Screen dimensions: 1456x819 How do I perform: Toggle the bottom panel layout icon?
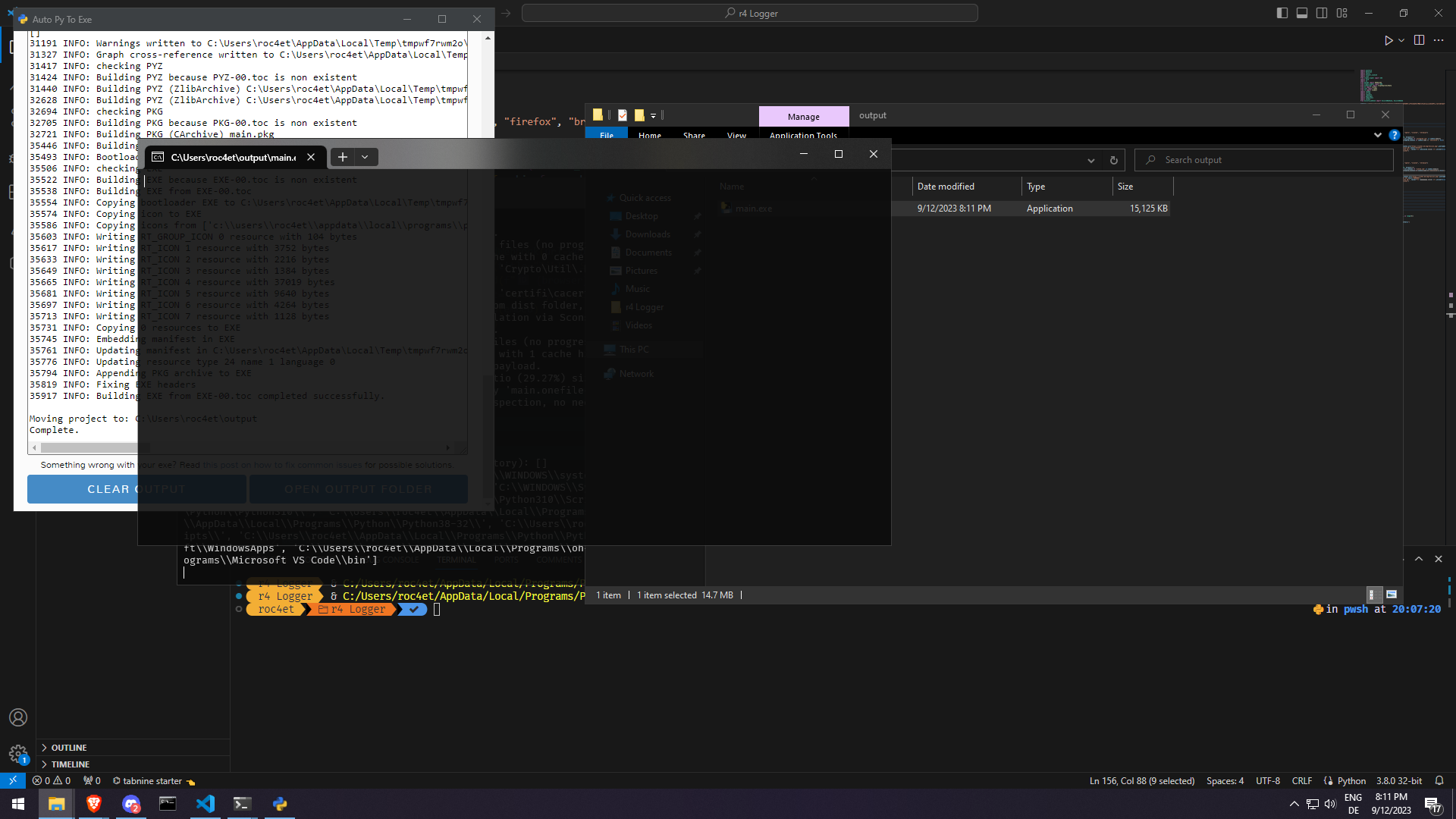1302,13
